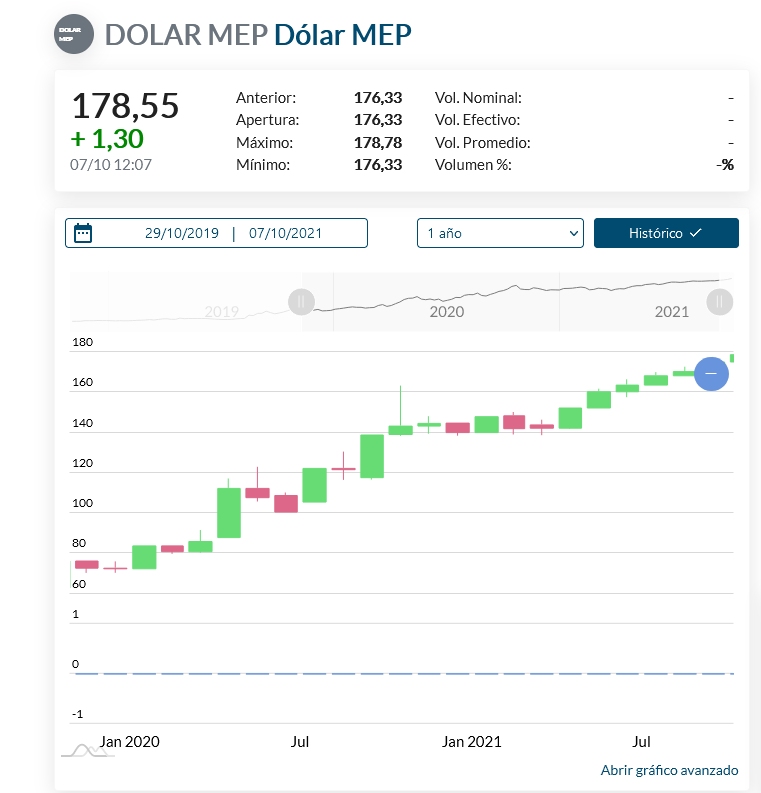Open the calendar date picker icon
The width and height of the screenshot is (761, 793).
pos(83,233)
